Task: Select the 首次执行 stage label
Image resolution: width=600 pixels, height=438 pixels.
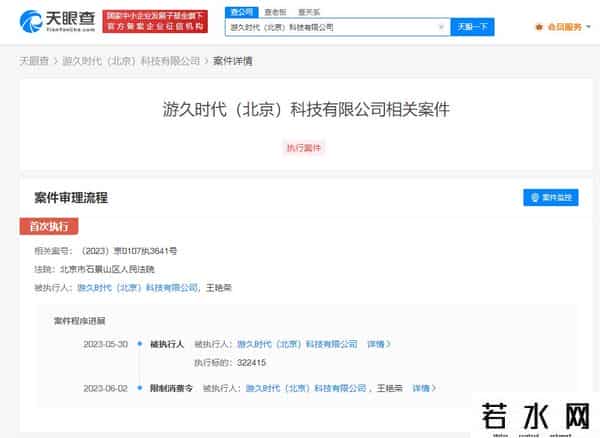Action: point(49,226)
